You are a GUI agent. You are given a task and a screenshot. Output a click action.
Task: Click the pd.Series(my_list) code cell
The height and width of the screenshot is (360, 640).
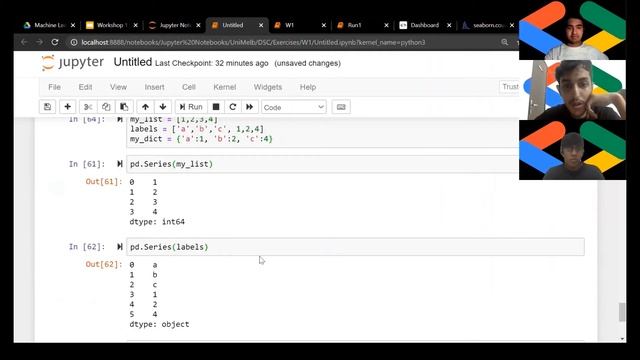pyautogui.click(x=322, y=164)
